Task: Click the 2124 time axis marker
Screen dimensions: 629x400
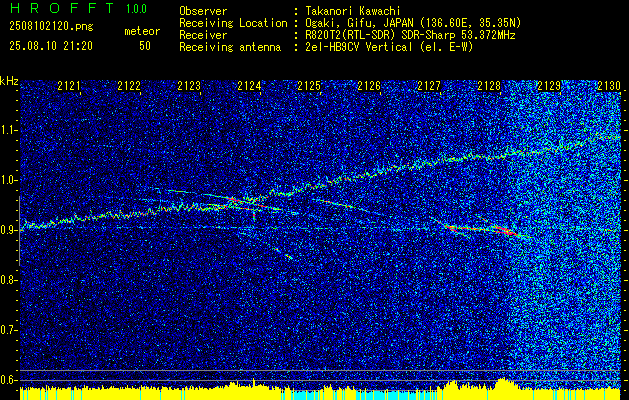Action: [249, 86]
